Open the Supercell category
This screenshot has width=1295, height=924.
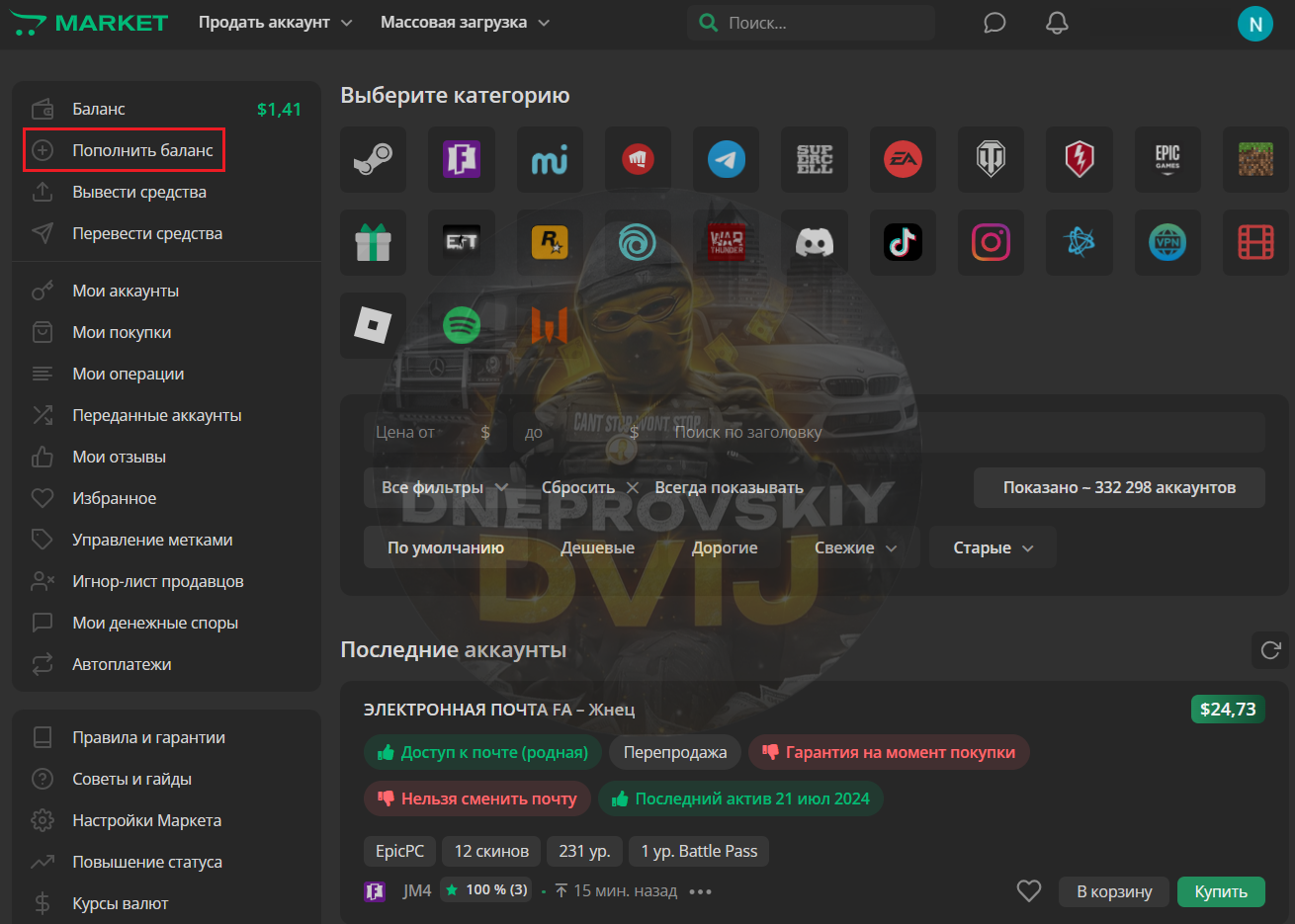814,159
